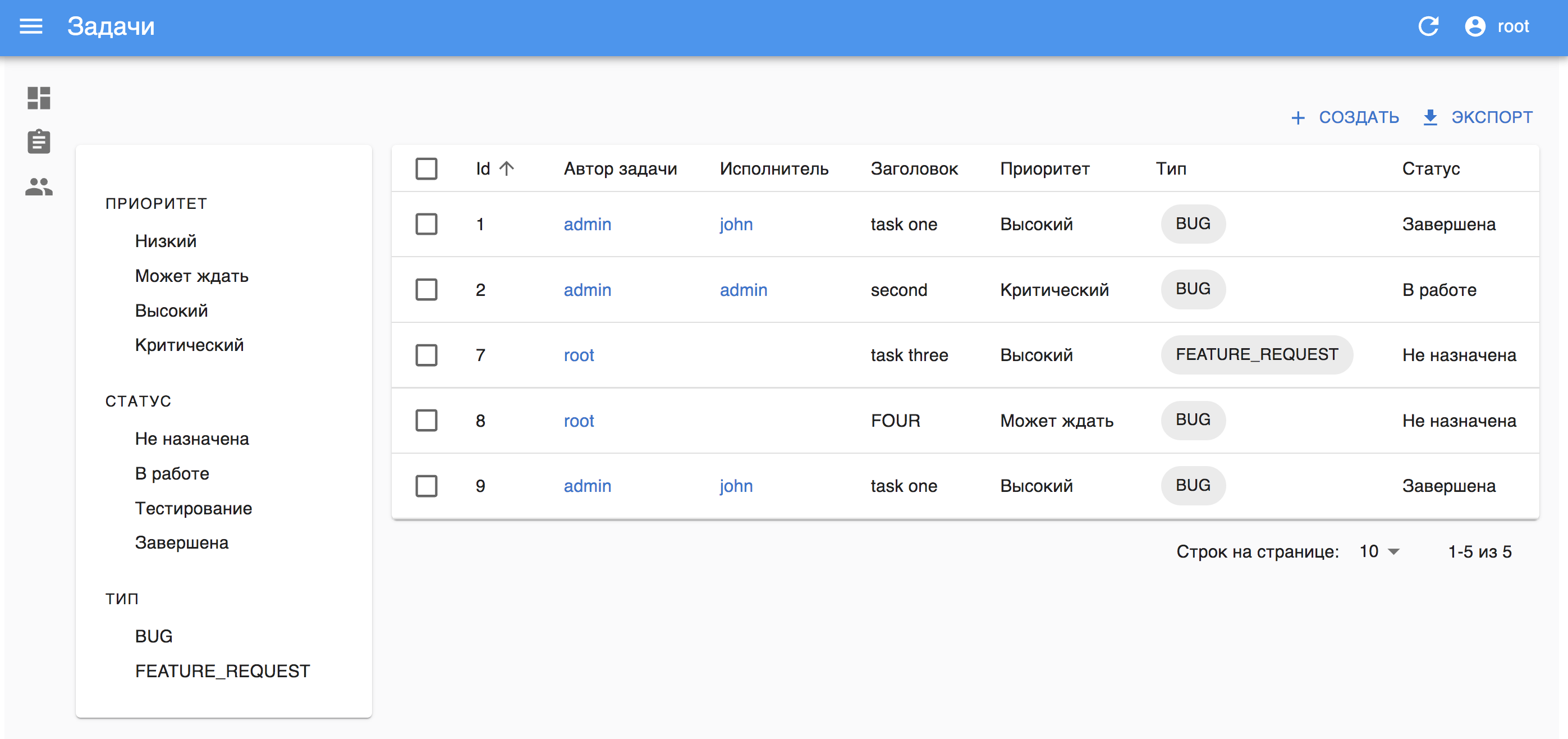Filter by Тестирование status
Viewport: 1568px width, 739px height.
coord(194,509)
